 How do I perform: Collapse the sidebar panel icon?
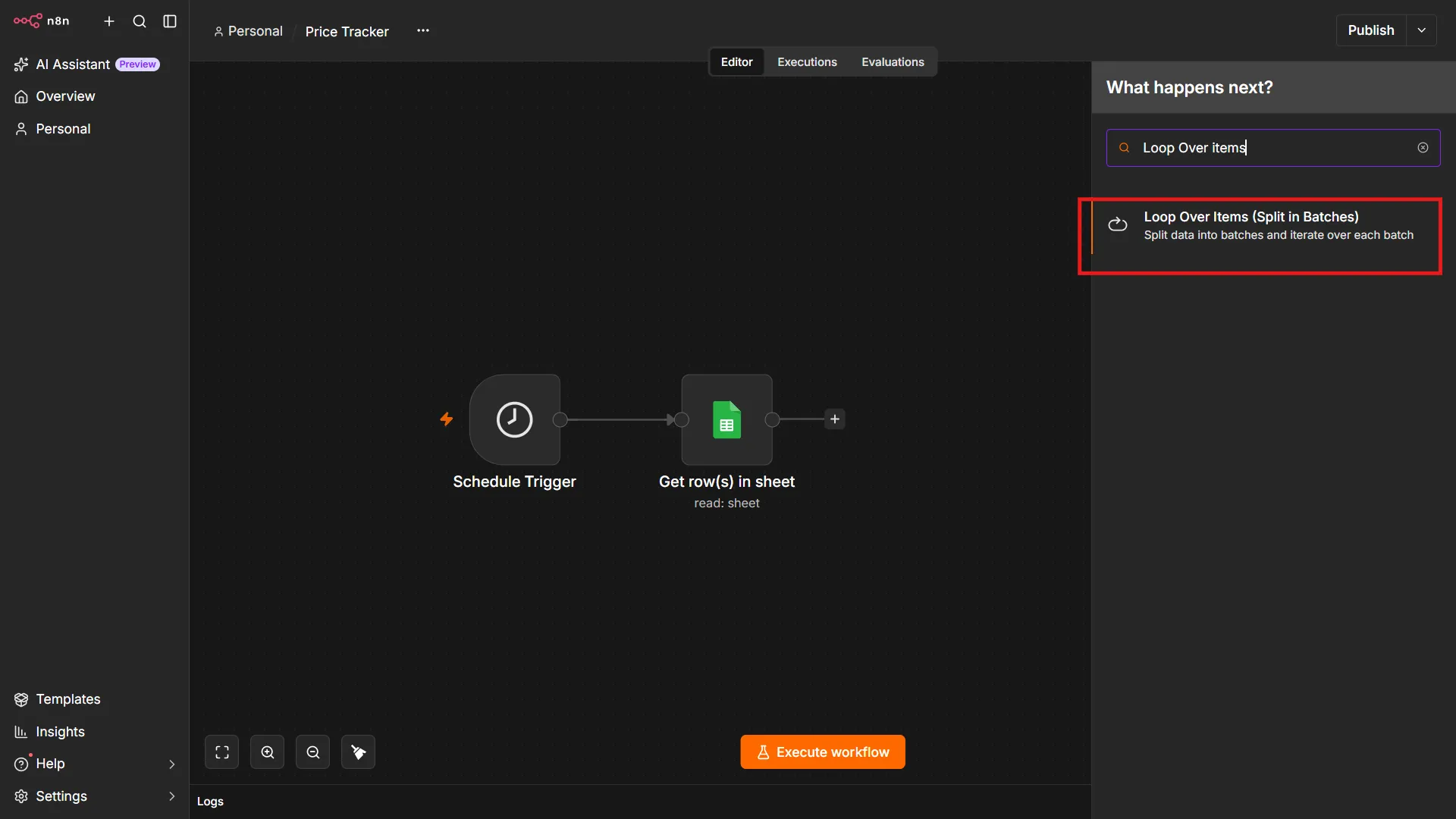point(170,21)
